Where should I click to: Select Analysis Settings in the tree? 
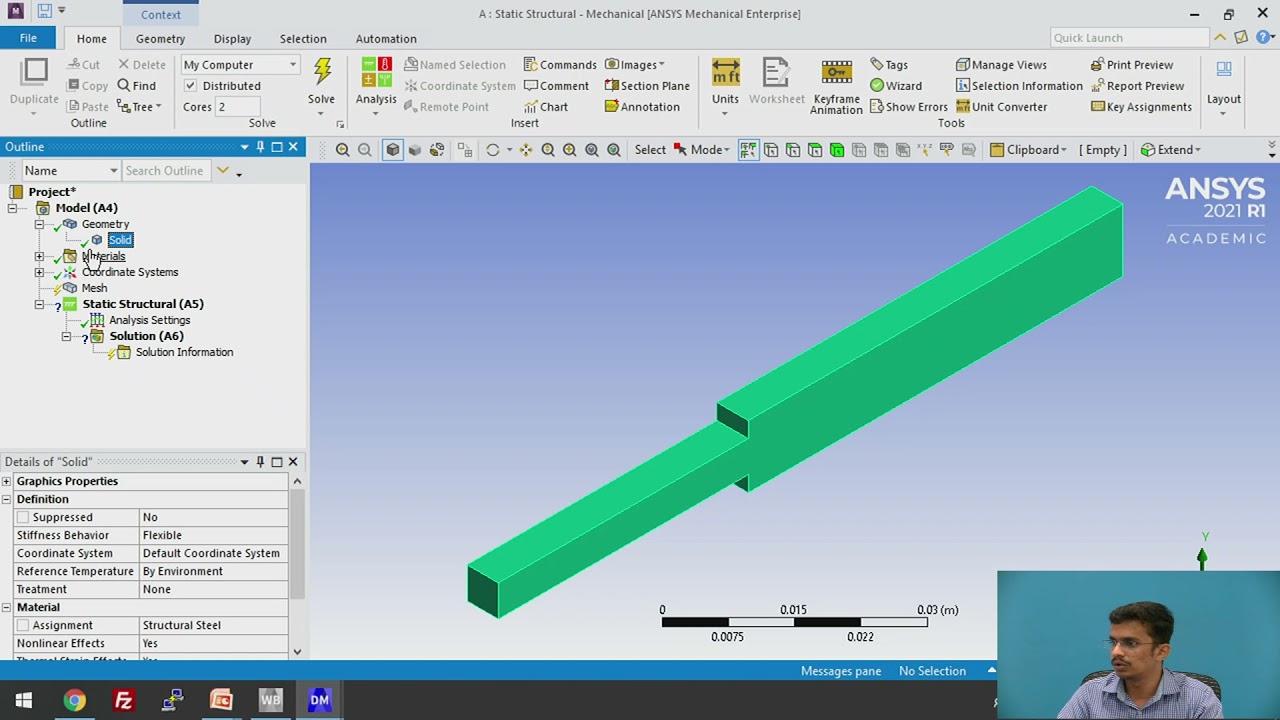[149, 320]
